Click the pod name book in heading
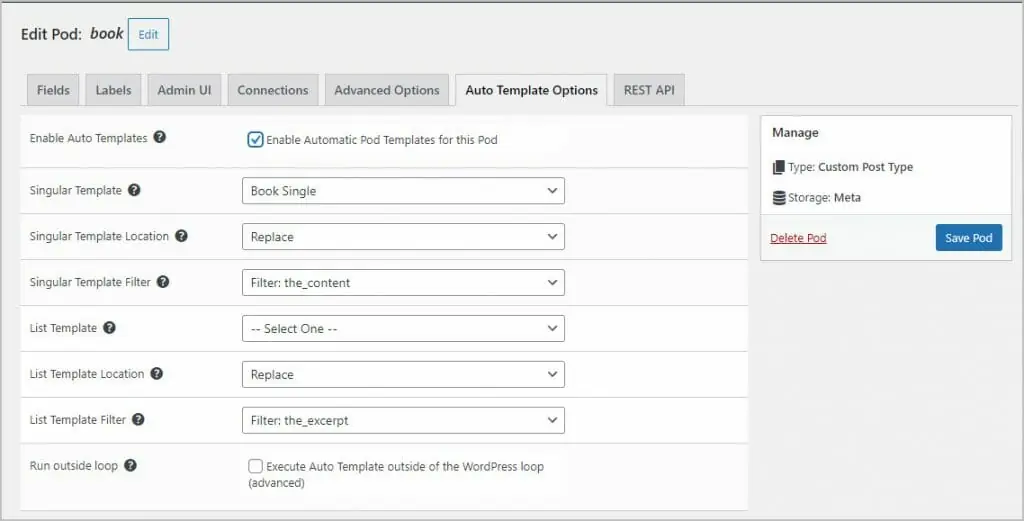 (106, 33)
